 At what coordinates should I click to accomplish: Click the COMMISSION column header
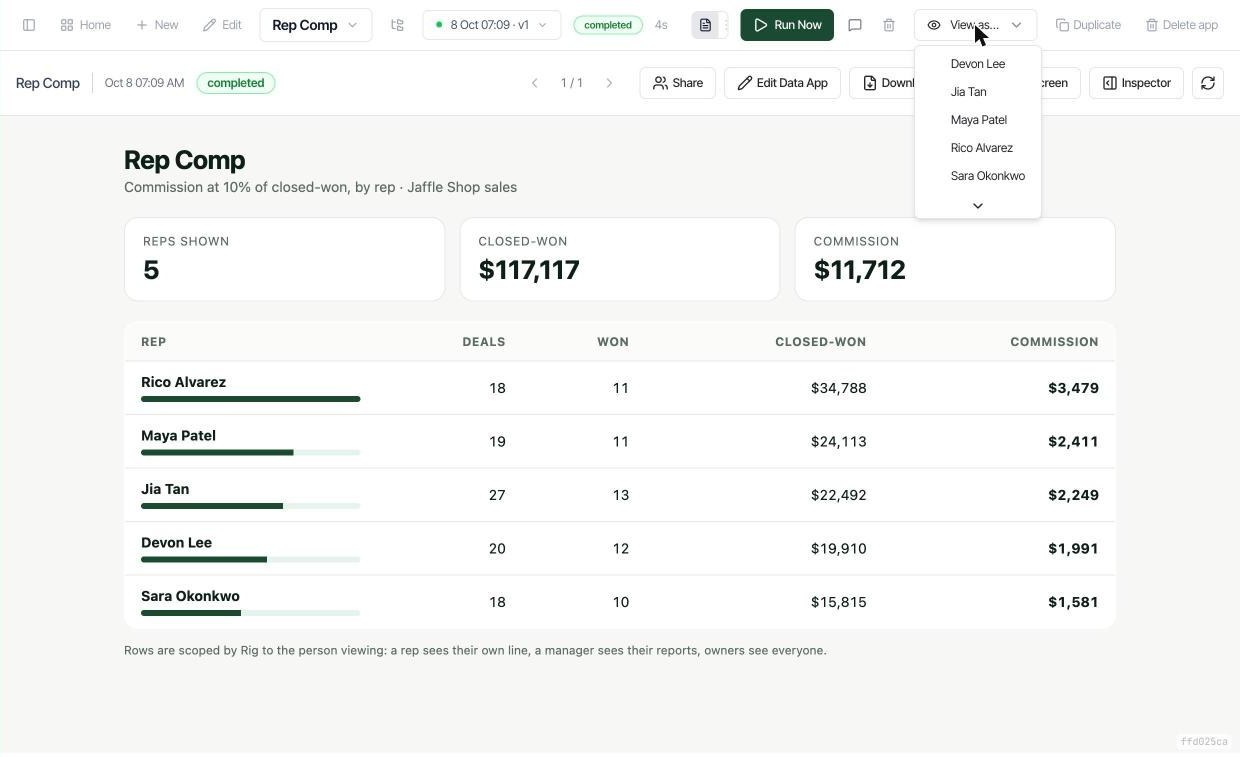coord(1054,342)
